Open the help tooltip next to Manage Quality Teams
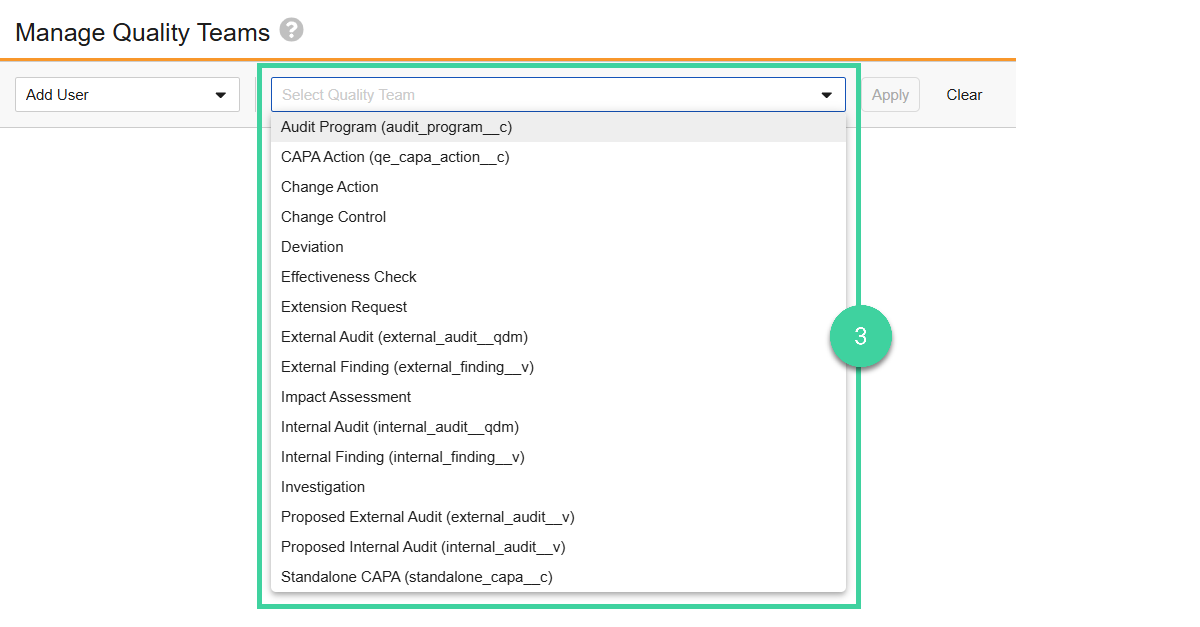This screenshot has width=1200, height=627. [290, 31]
